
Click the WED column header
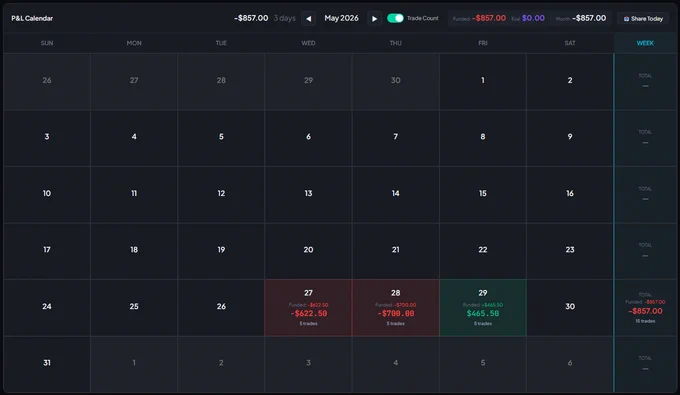[x=308, y=43]
